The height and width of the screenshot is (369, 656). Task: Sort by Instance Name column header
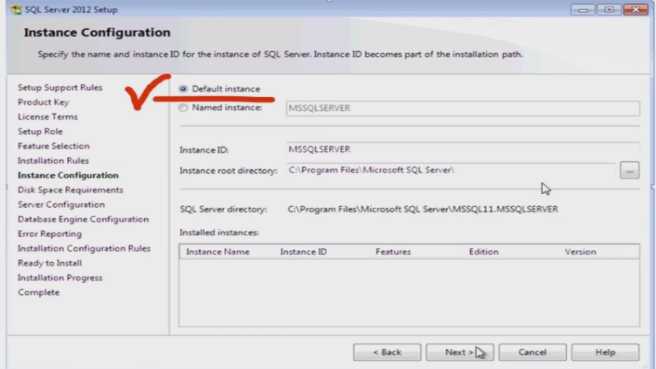(218, 252)
